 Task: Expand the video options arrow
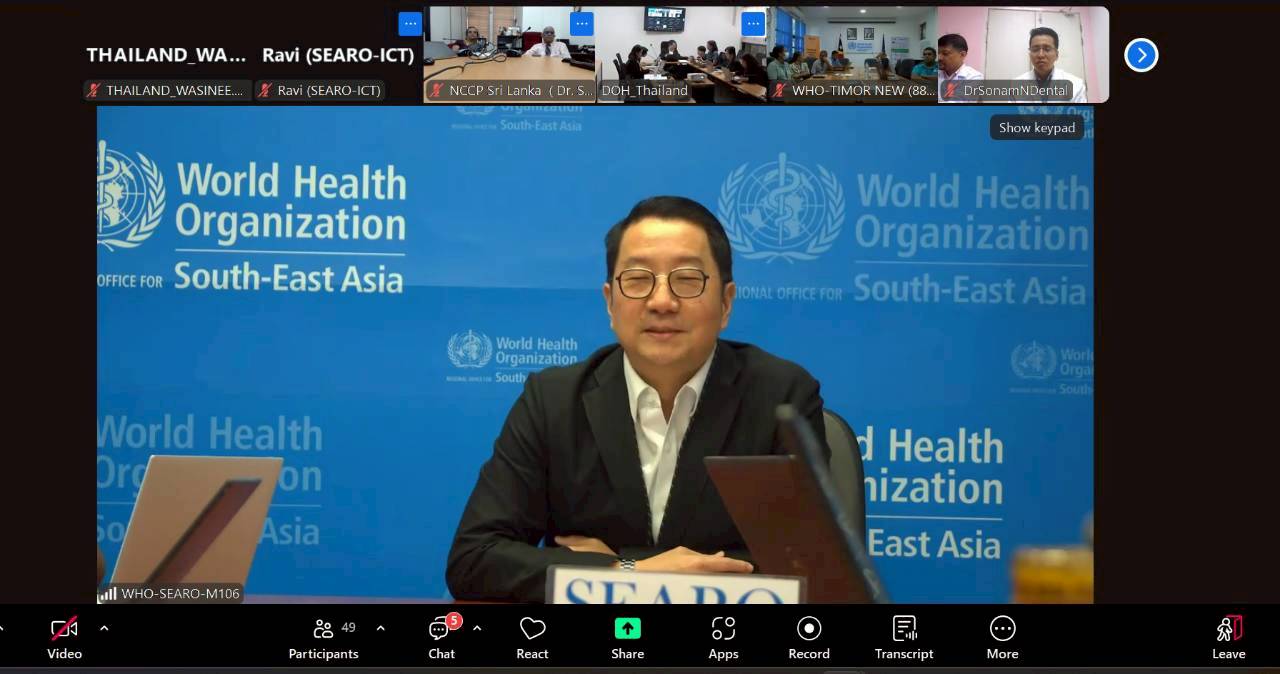tap(104, 628)
